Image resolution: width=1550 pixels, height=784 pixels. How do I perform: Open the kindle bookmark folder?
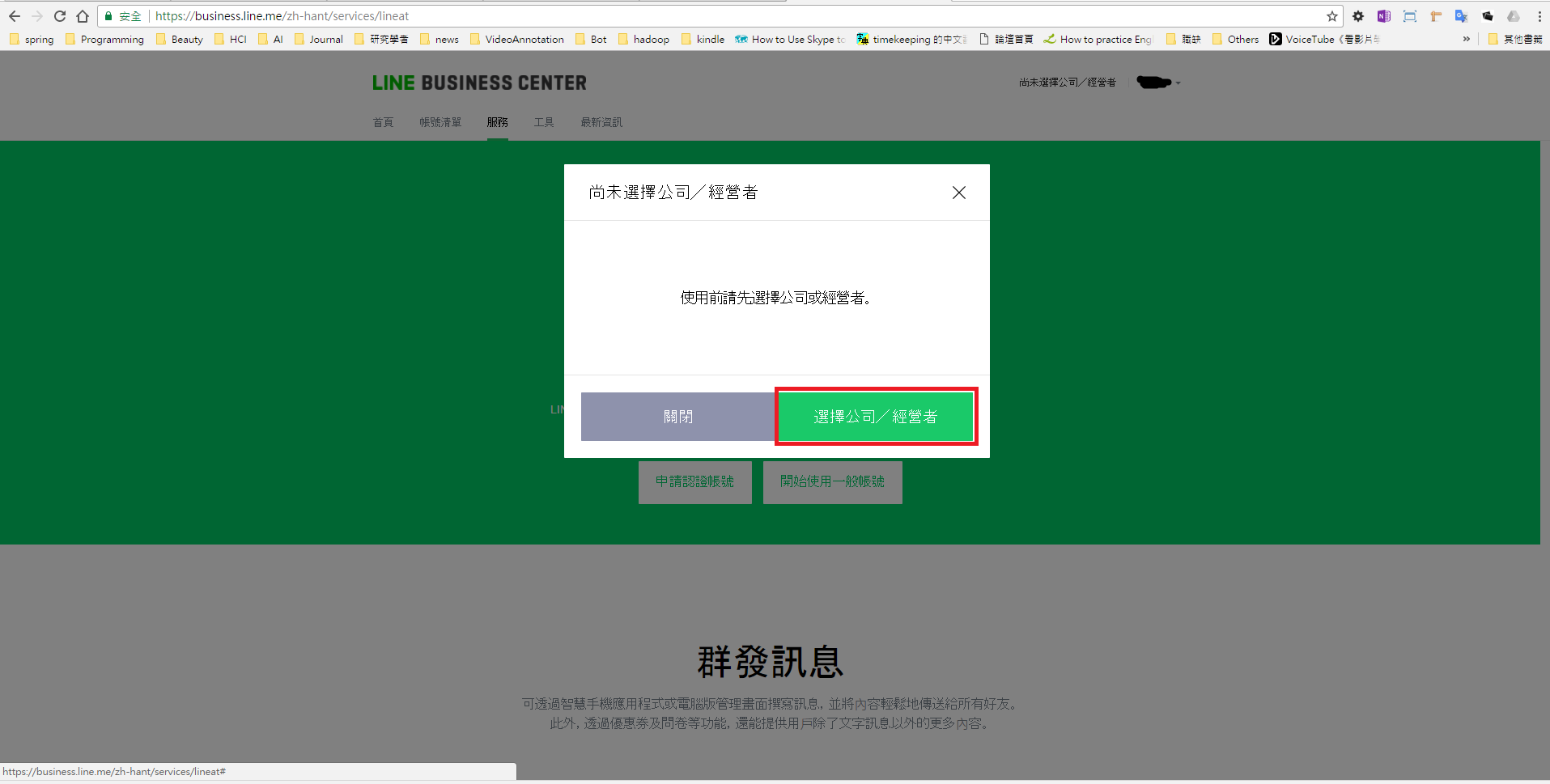[x=703, y=39]
